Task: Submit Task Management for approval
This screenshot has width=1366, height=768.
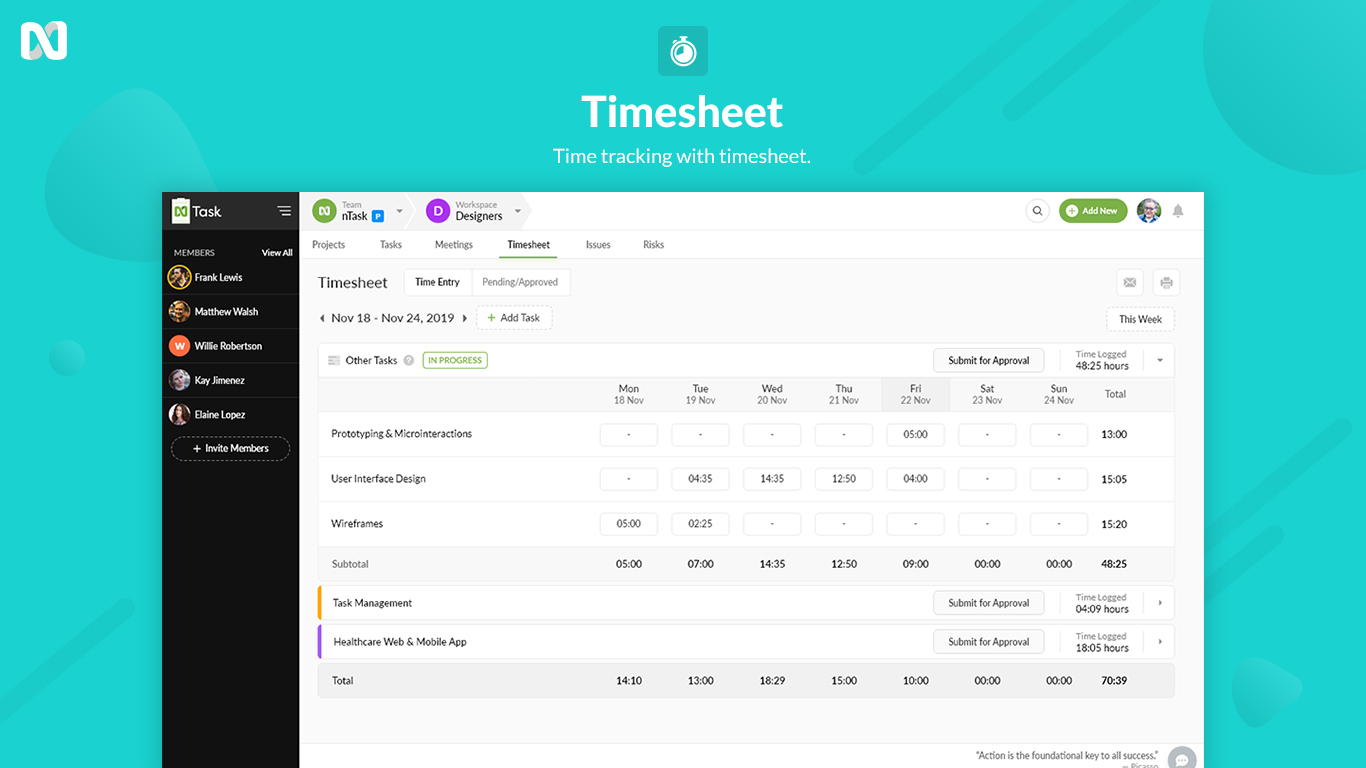Action: click(x=989, y=603)
